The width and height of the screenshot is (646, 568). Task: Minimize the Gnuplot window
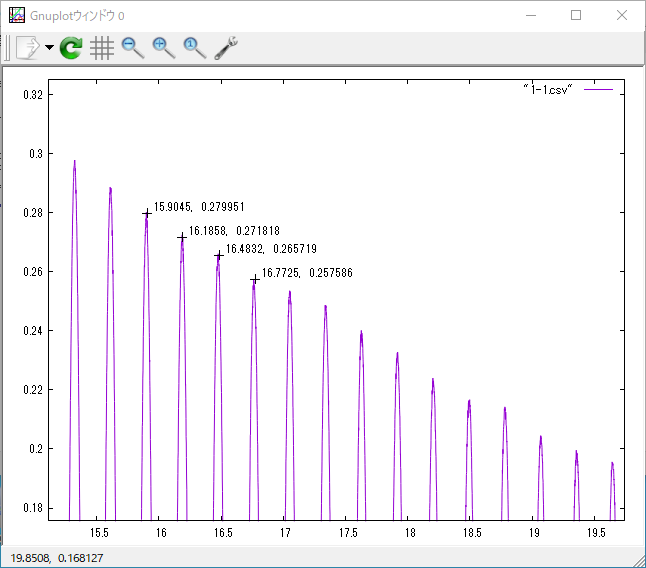pos(530,15)
